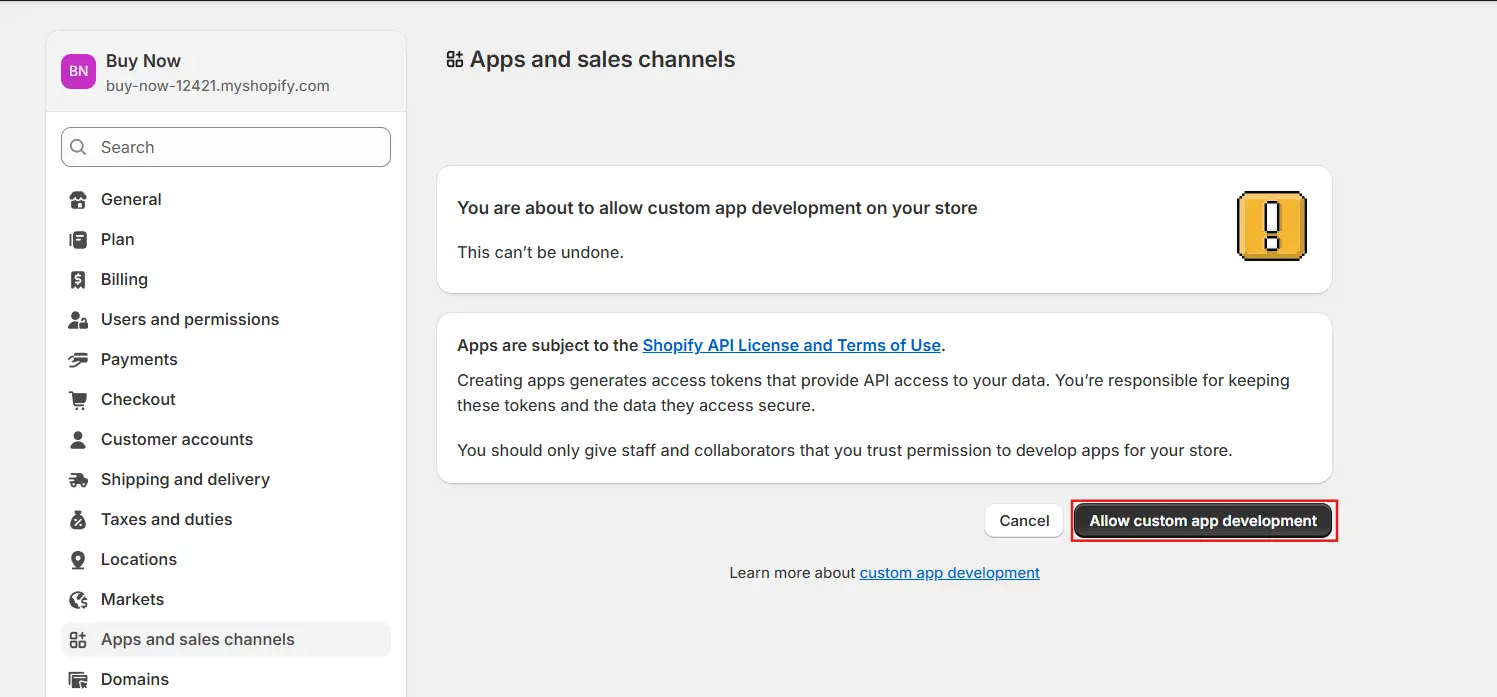Click the Locations pin icon
This screenshot has width=1497, height=697.
(x=78, y=560)
